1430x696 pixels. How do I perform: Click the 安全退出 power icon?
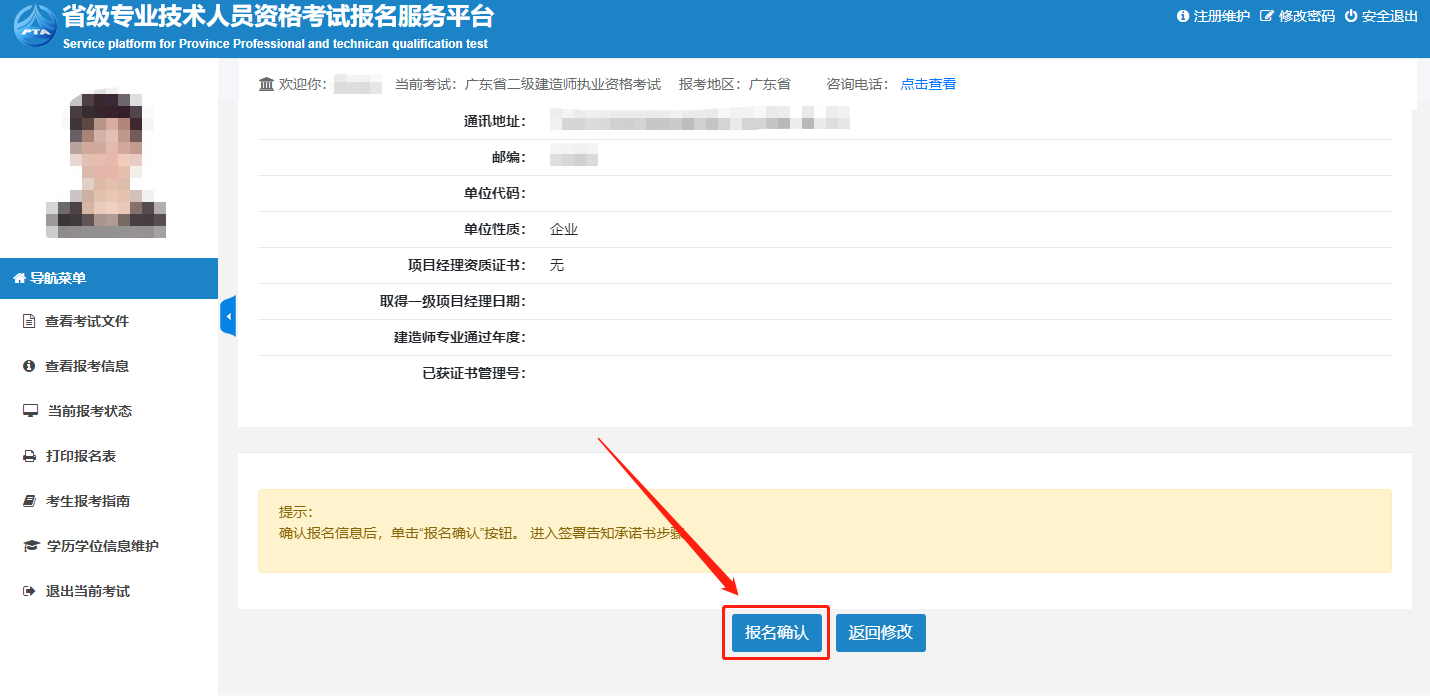tap(1351, 16)
